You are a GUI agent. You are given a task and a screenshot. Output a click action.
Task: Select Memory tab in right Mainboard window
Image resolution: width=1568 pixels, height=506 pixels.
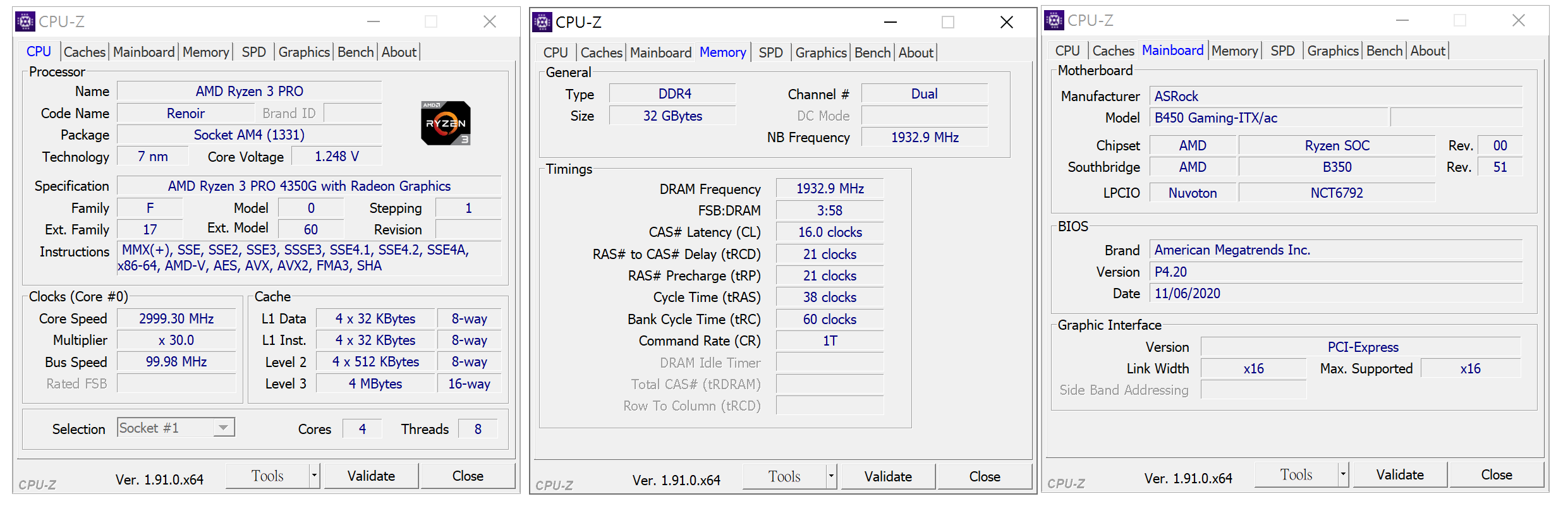[1234, 51]
